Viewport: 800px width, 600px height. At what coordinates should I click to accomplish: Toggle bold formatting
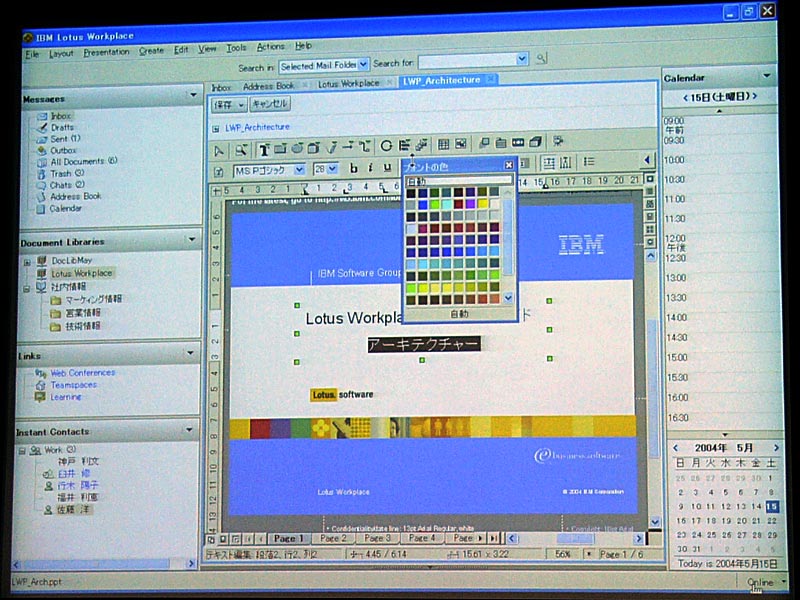pyautogui.click(x=353, y=167)
